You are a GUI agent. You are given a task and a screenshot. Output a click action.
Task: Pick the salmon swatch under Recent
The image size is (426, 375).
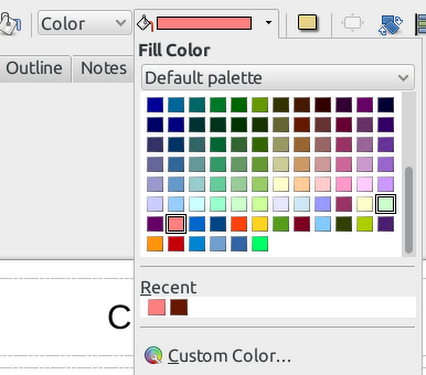point(157,307)
